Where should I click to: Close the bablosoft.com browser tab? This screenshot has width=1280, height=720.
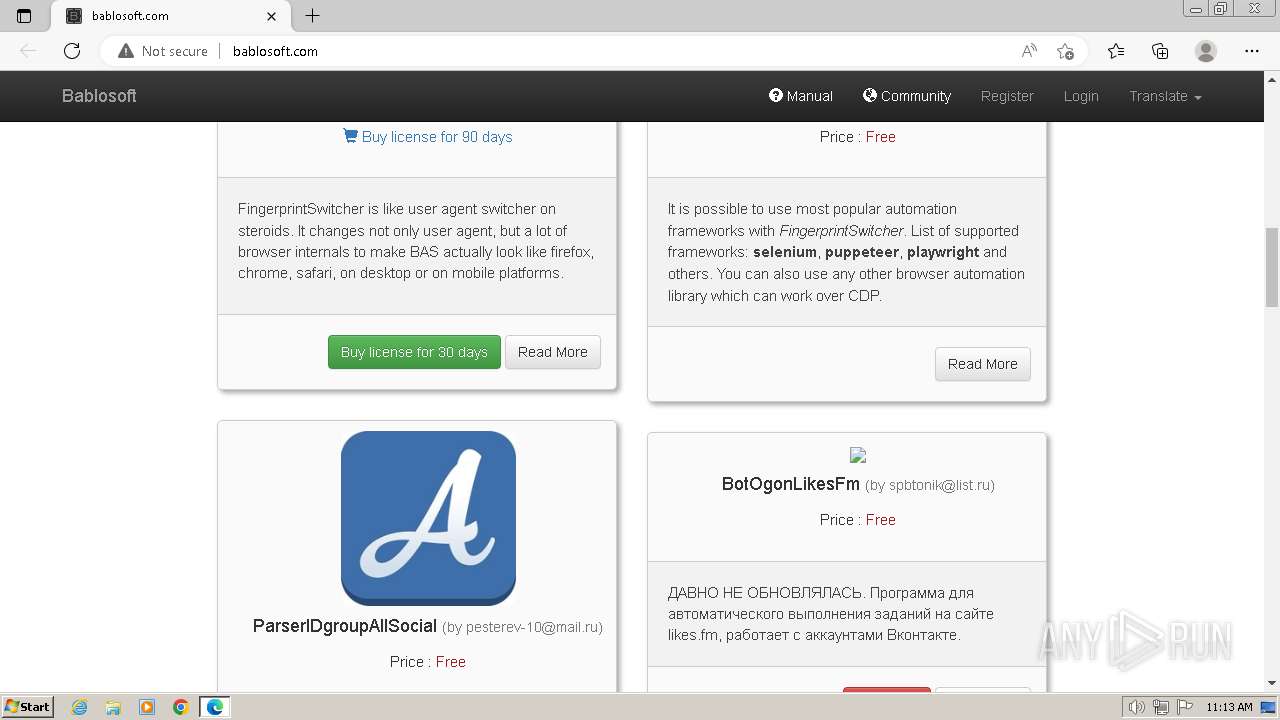[272, 16]
